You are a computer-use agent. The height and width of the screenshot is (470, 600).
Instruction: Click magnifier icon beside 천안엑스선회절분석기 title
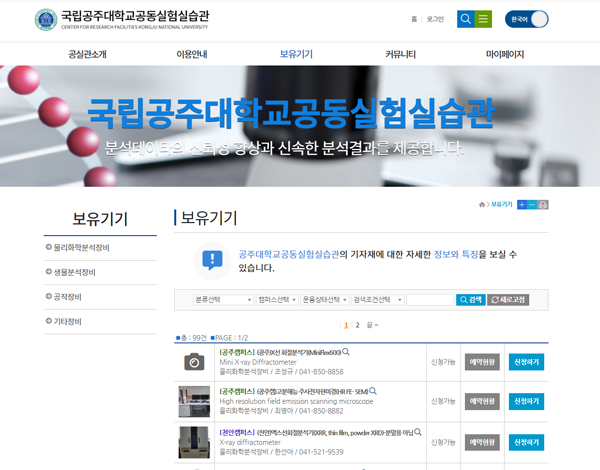click(418, 432)
